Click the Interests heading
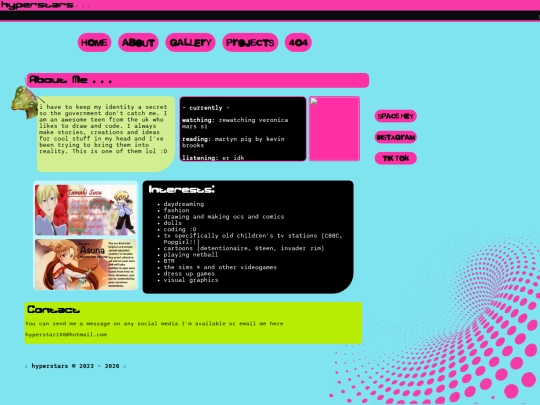Screen dimensions: 540x405 point(181,189)
